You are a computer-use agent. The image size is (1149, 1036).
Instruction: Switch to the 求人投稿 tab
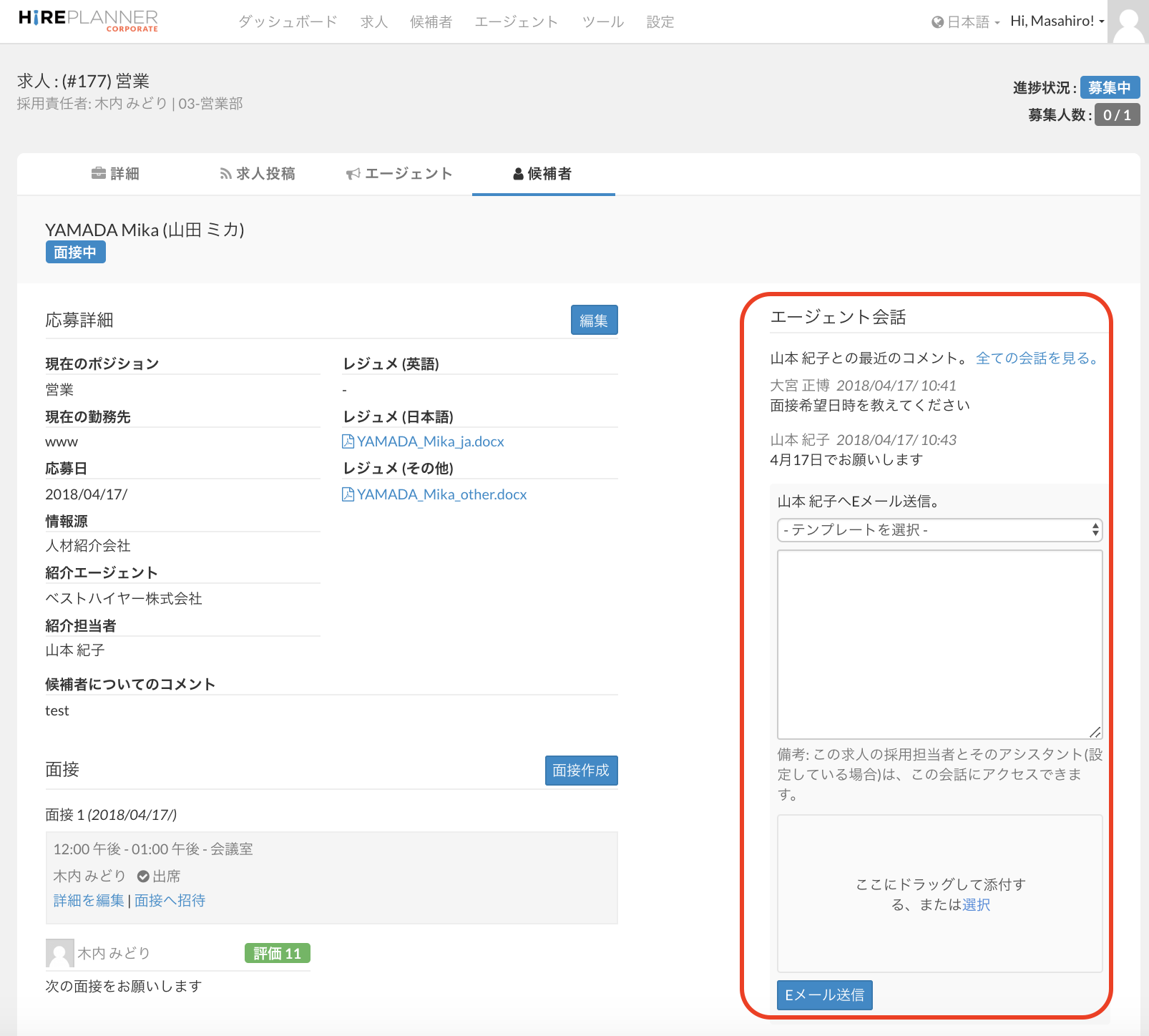(258, 174)
